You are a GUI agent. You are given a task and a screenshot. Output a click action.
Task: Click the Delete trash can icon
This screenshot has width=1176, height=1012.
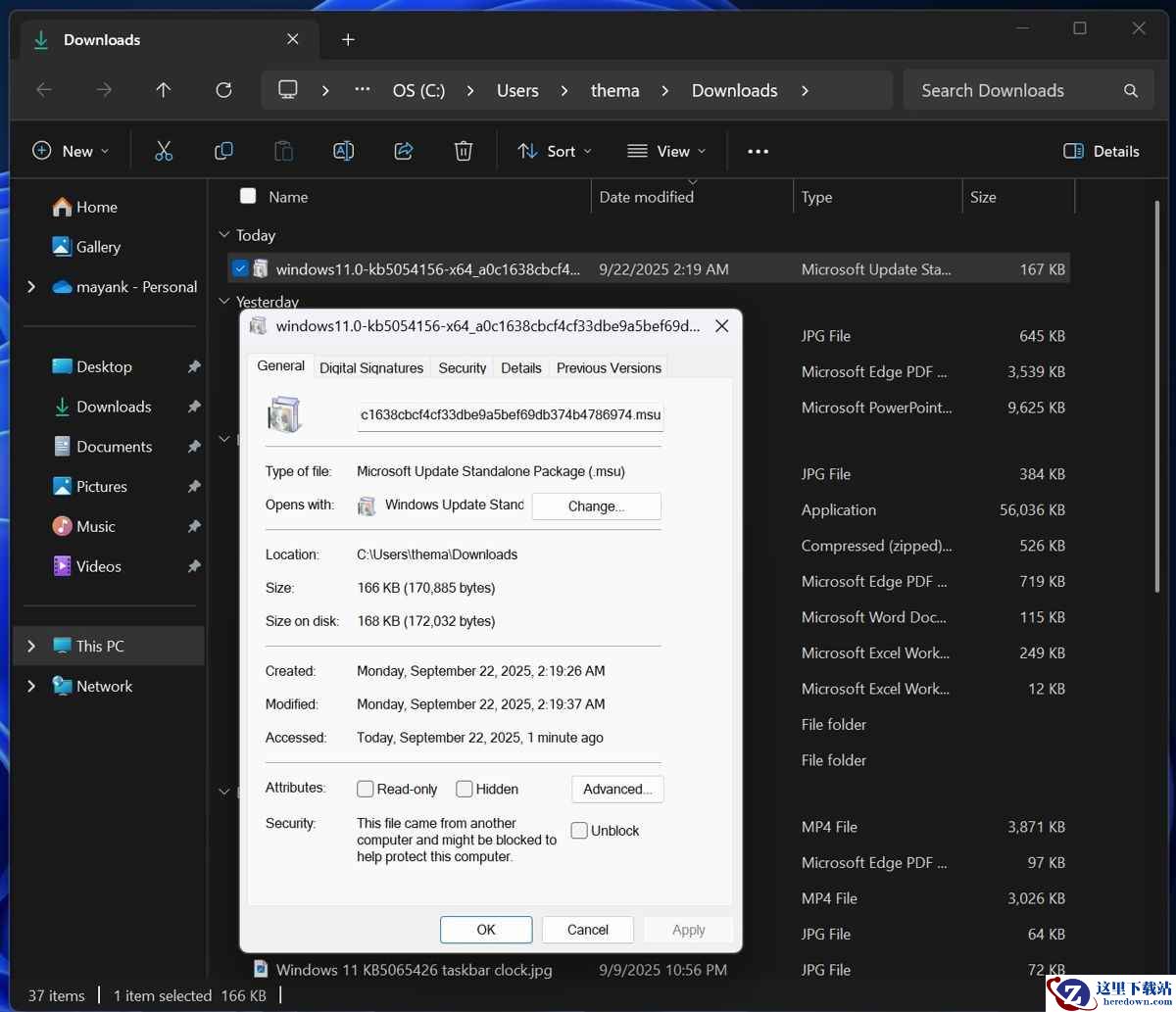(x=464, y=151)
